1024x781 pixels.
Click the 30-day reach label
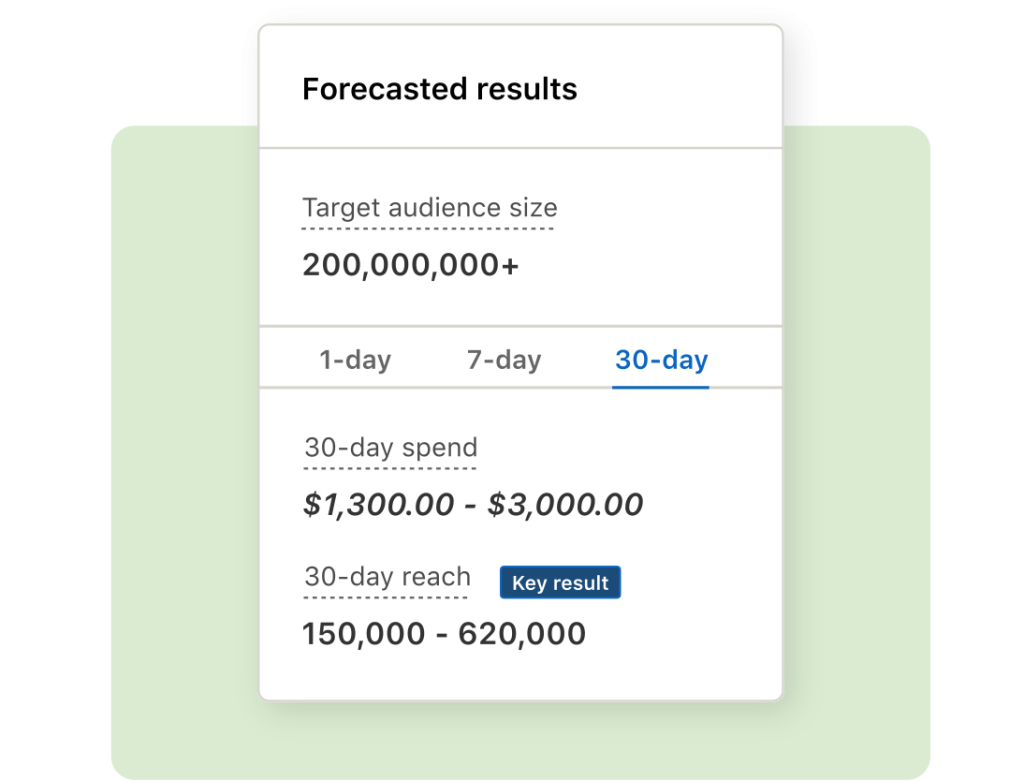pyautogui.click(x=387, y=577)
